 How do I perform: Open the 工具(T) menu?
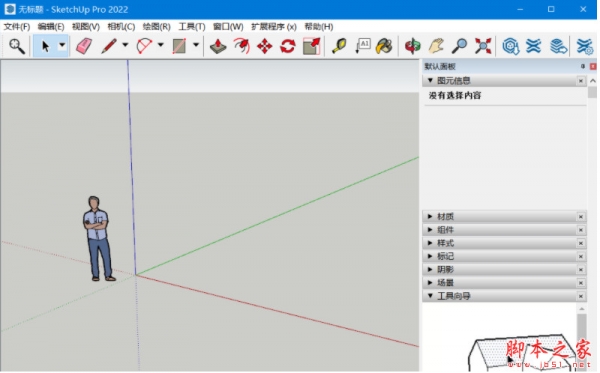pos(192,26)
